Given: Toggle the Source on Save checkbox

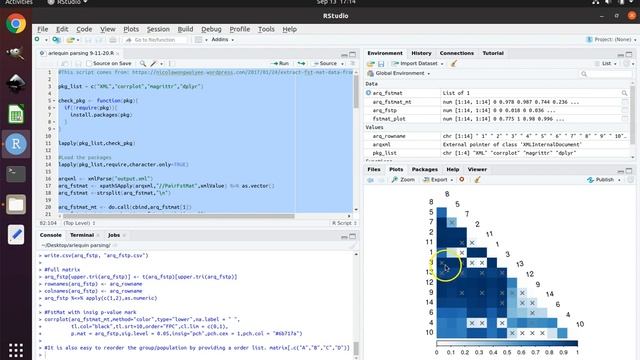Looking at the screenshot, I should [x=89, y=64].
